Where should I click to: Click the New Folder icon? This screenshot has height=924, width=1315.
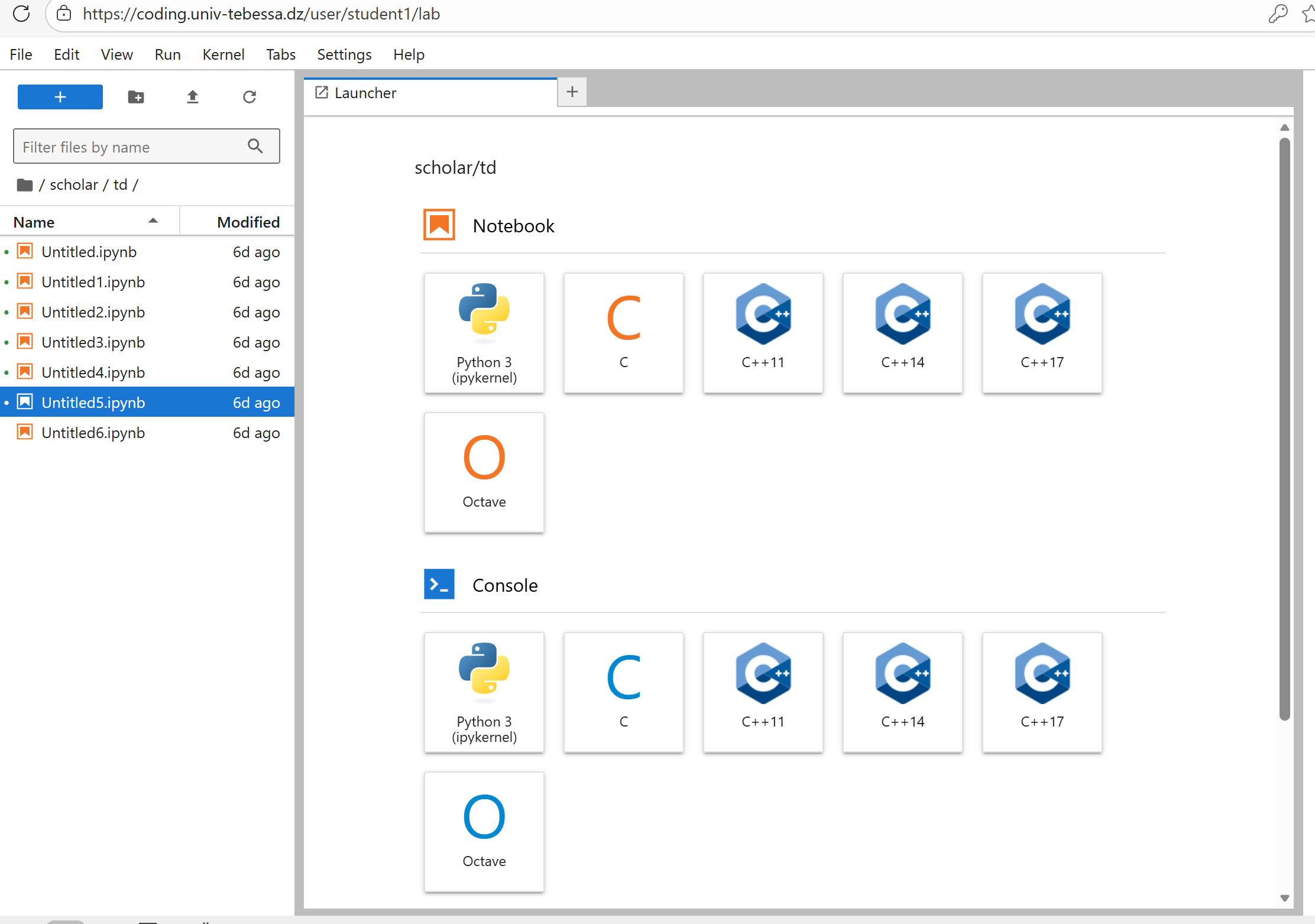click(136, 97)
